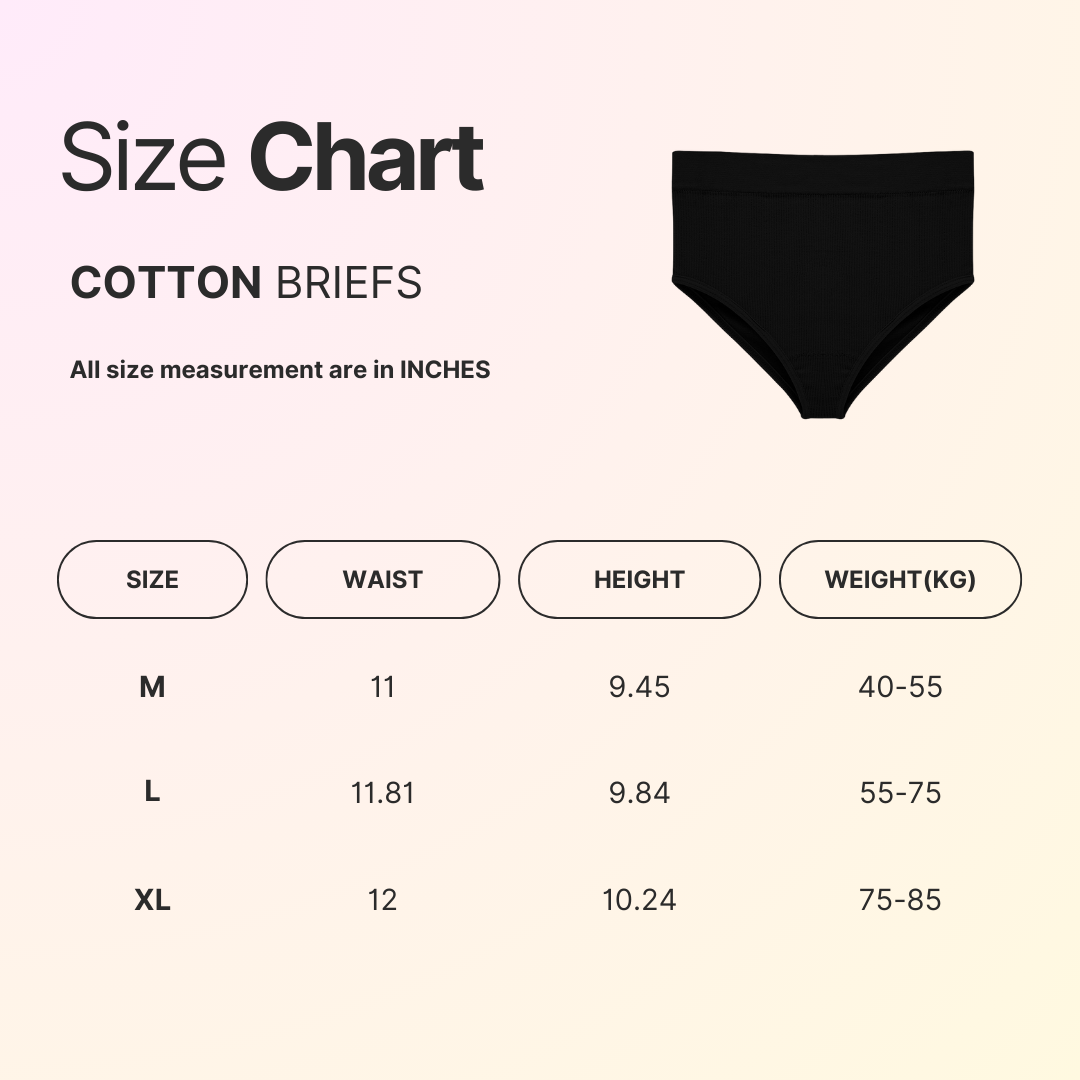Click weight range 55-75 for size L
Image resolution: width=1080 pixels, height=1080 pixels.
tap(900, 793)
